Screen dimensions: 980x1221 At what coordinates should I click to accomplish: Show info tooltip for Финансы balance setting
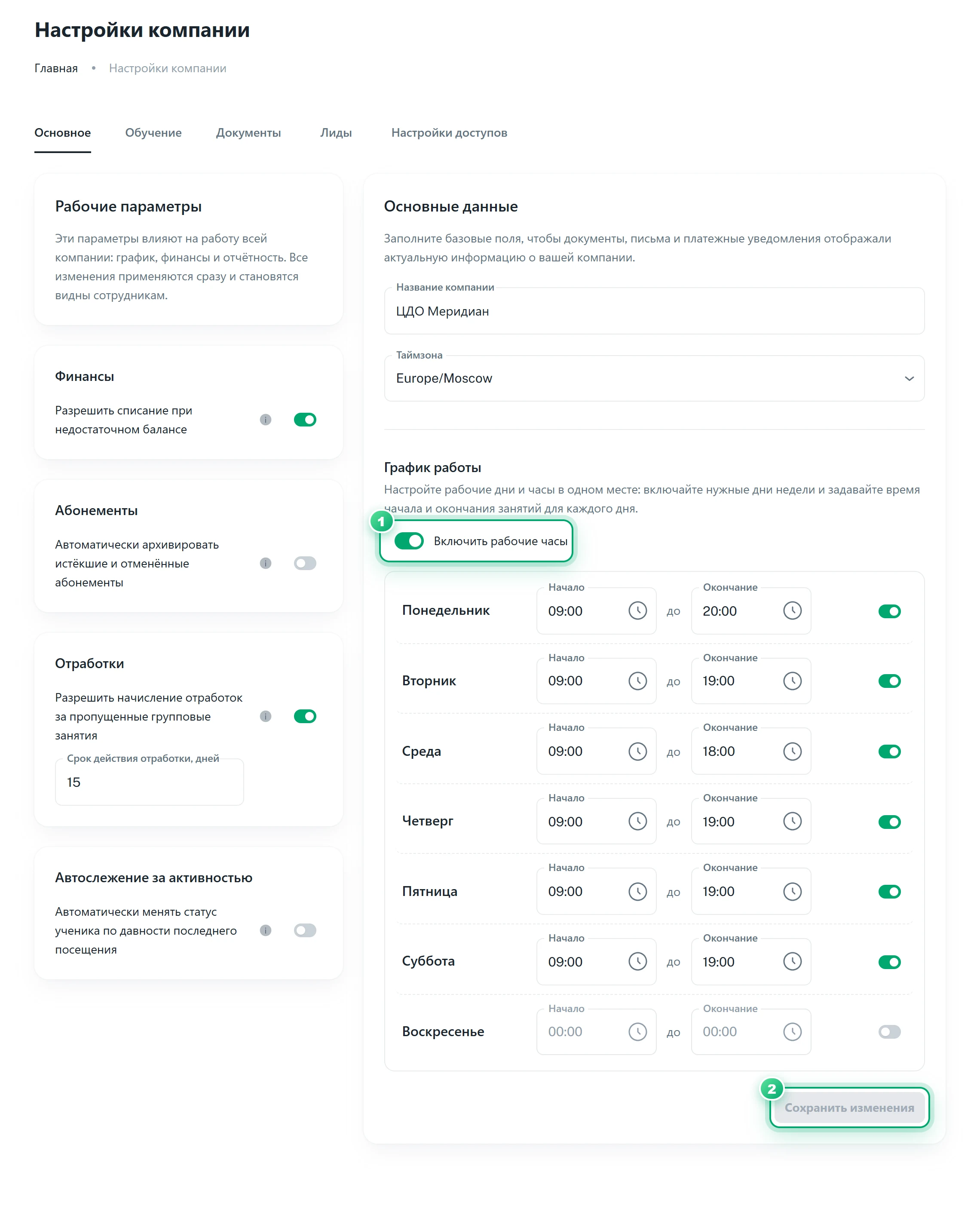266,420
